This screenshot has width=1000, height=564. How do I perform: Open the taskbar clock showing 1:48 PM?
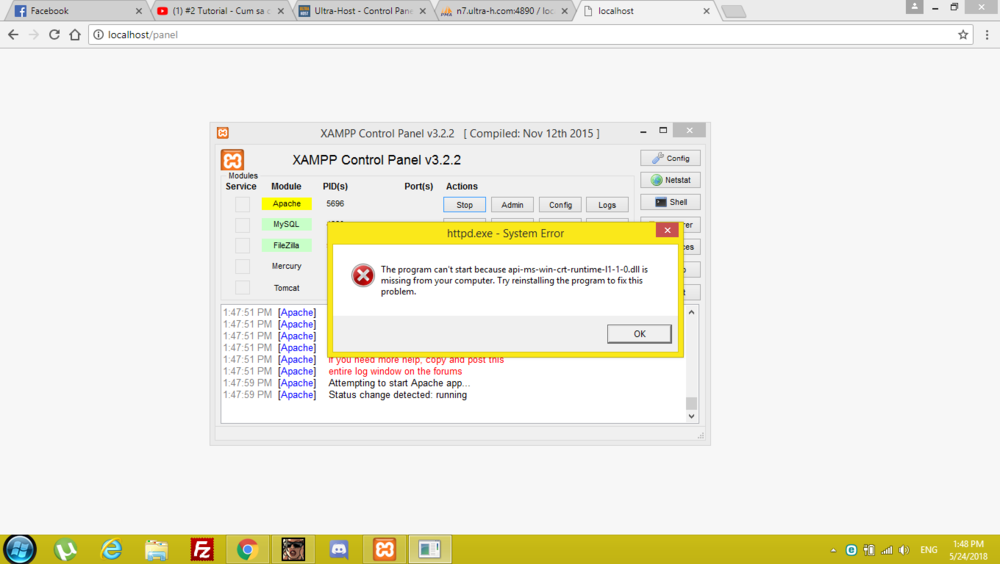(x=968, y=550)
